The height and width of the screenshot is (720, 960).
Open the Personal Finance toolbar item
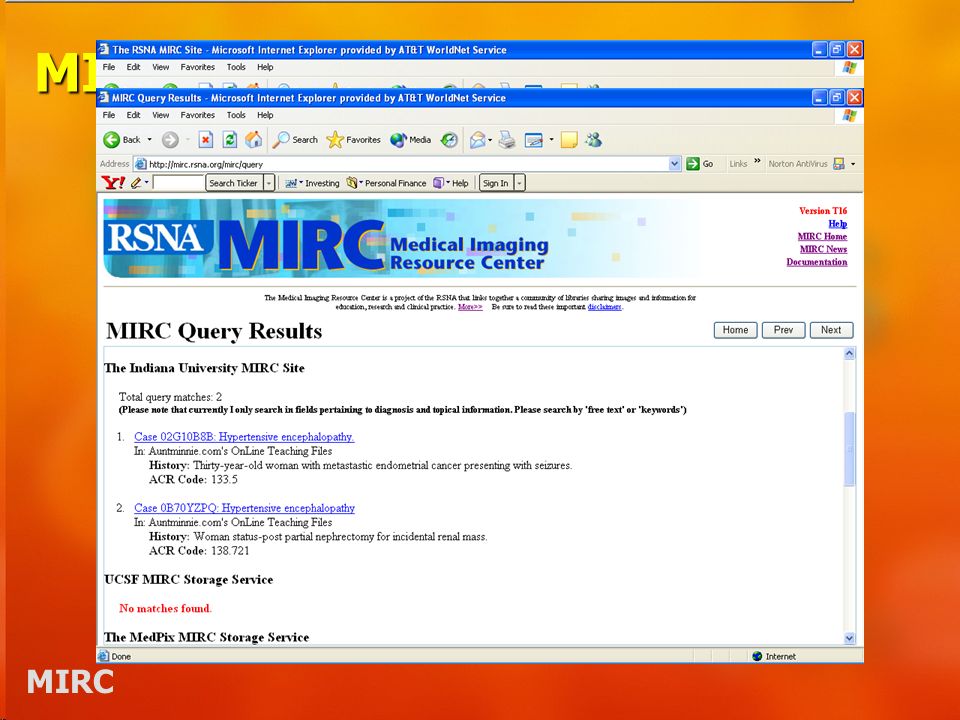pos(386,183)
